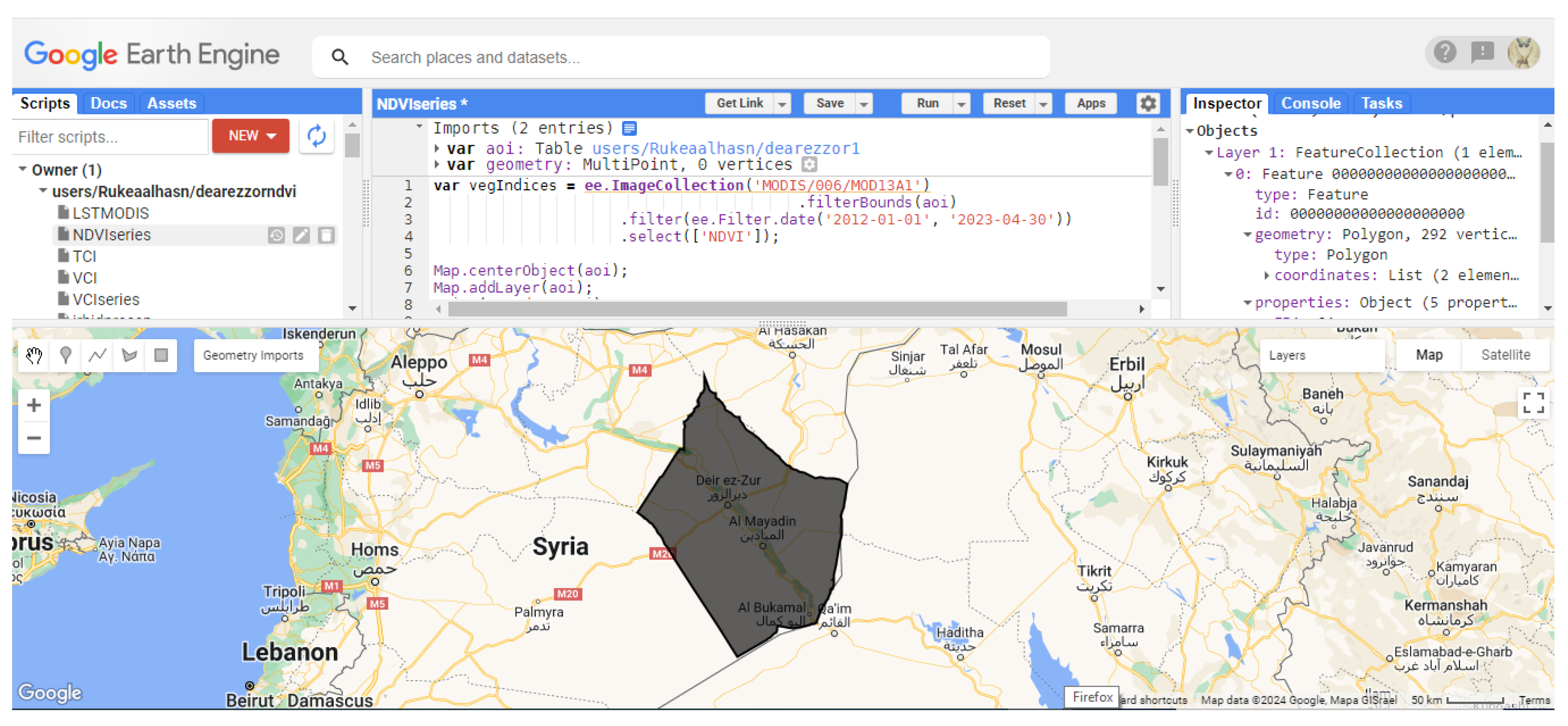Delete the NDVIseries script with trash icon
Viewport: 1568px width, 726px height.
pyautogui.click(x=326, y=235)
